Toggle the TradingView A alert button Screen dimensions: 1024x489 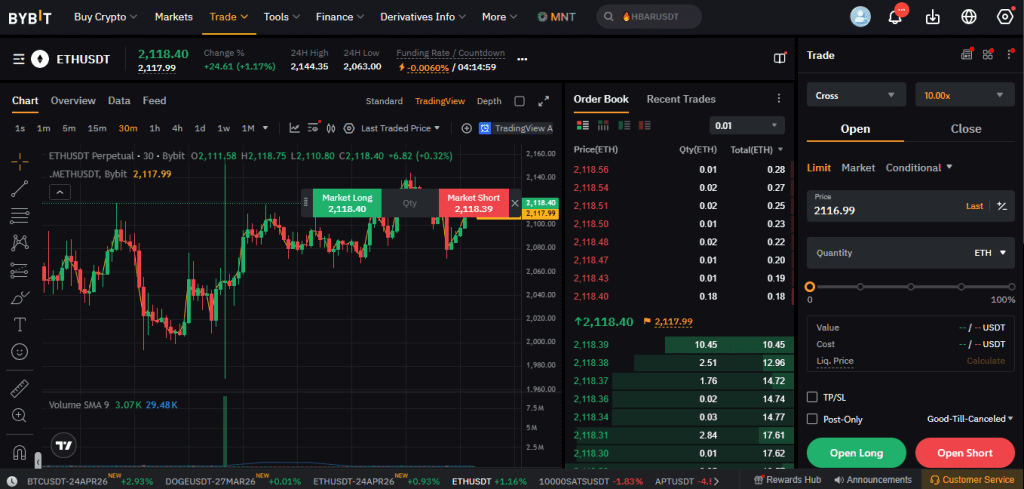[x=516, y=128]
